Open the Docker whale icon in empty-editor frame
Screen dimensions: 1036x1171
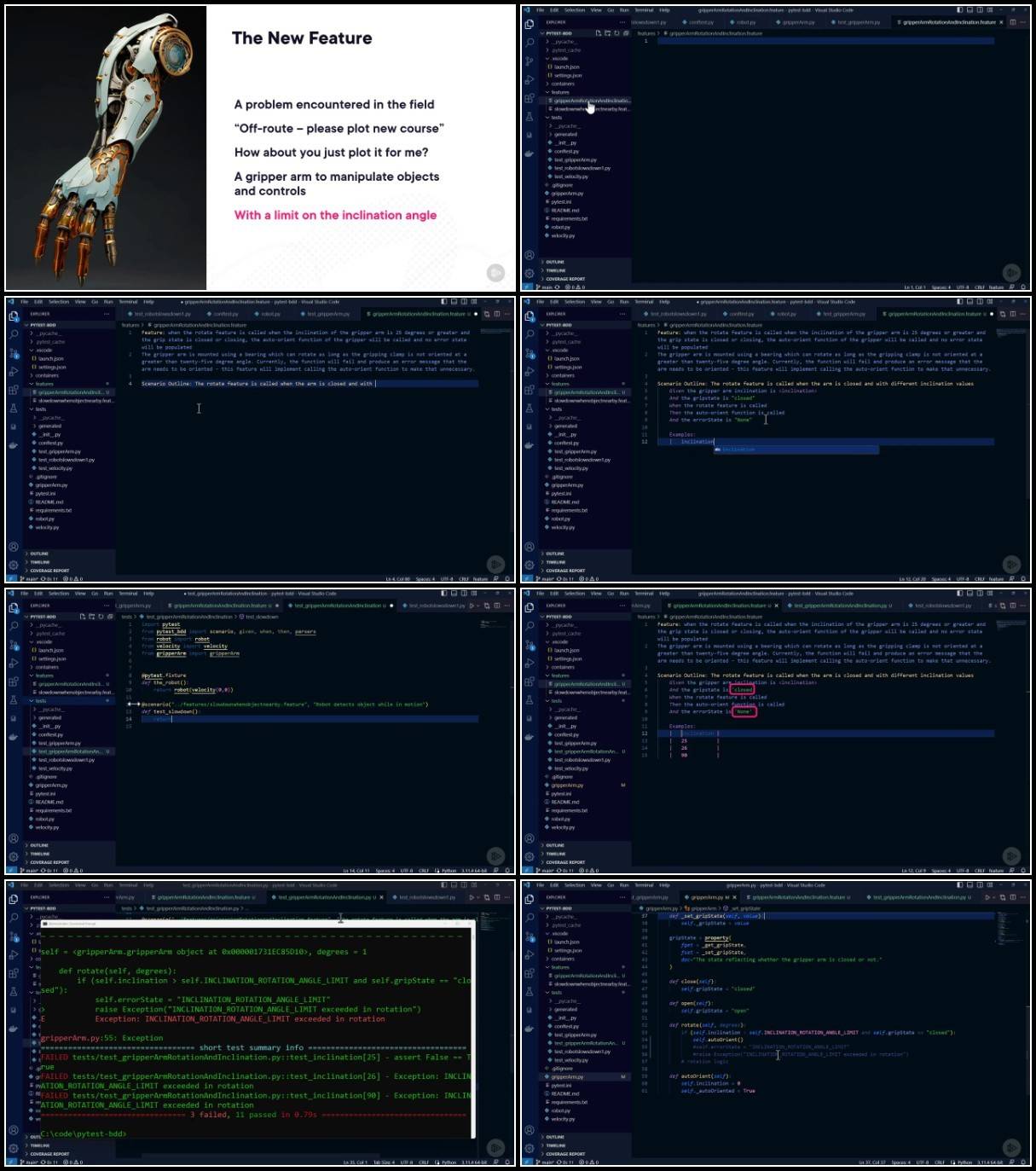pyautogui.click(x=530, y=154)
